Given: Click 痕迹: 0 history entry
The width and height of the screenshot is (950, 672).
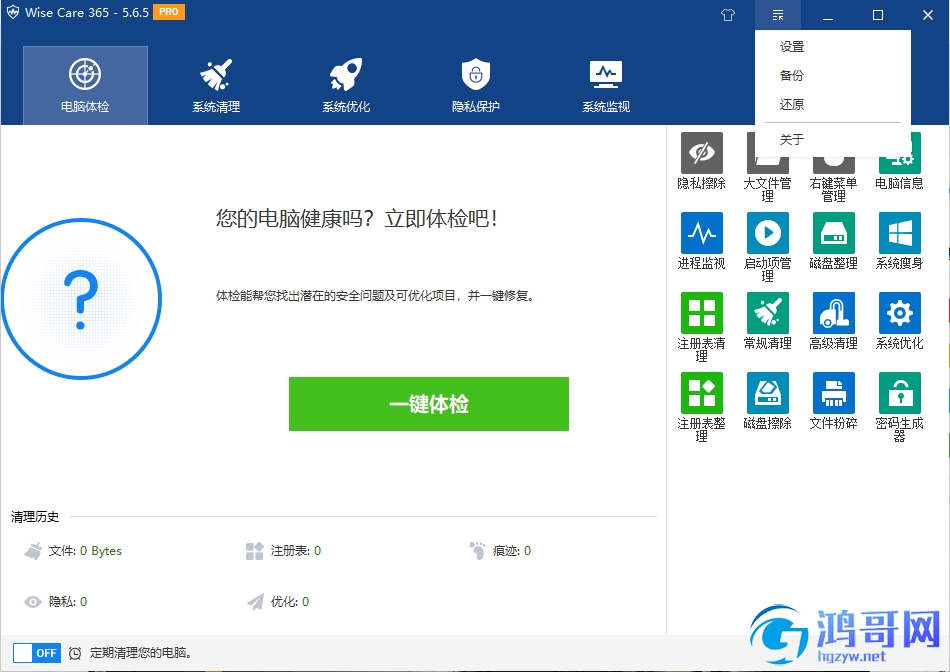Looking at the screenshot, I should (500, 551).
